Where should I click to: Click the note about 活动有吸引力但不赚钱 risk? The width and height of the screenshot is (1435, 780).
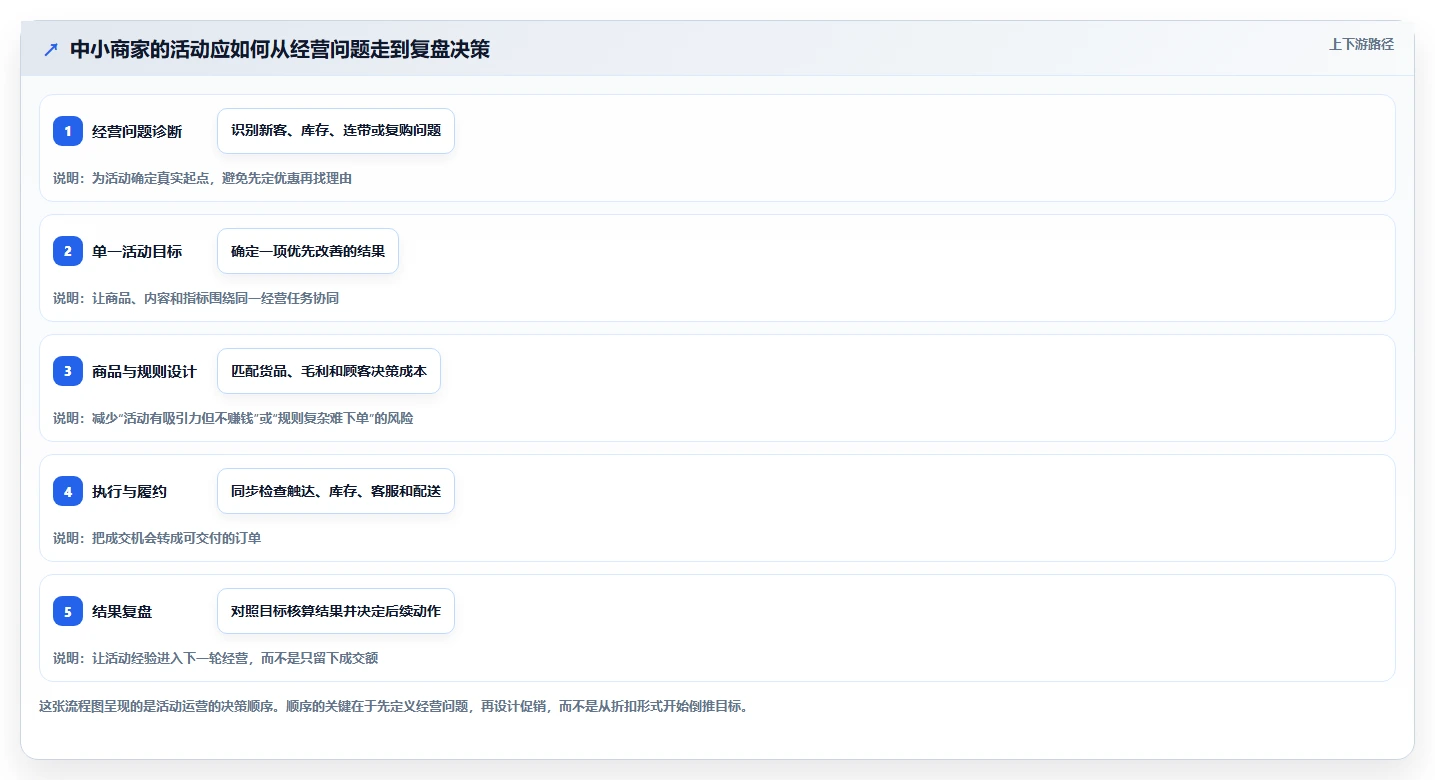click(x=233, y=418)
